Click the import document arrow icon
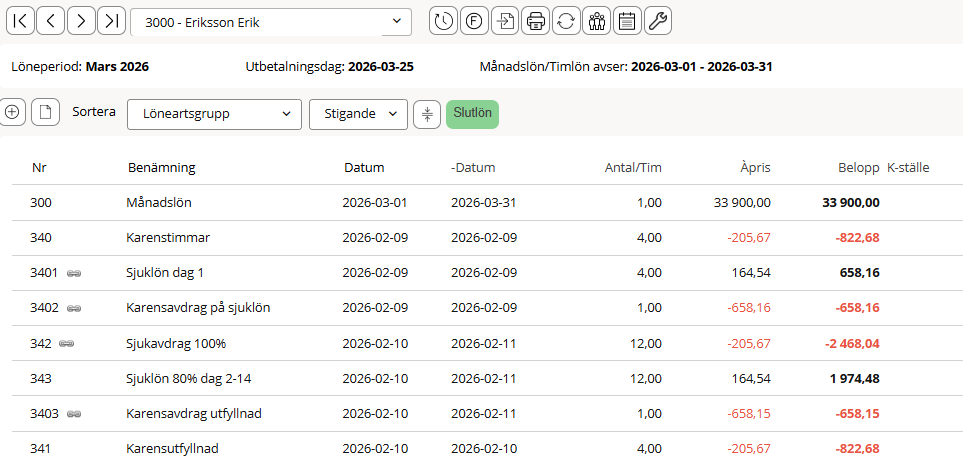Screen dimensions: 963x461 click(x=505, y=21)
